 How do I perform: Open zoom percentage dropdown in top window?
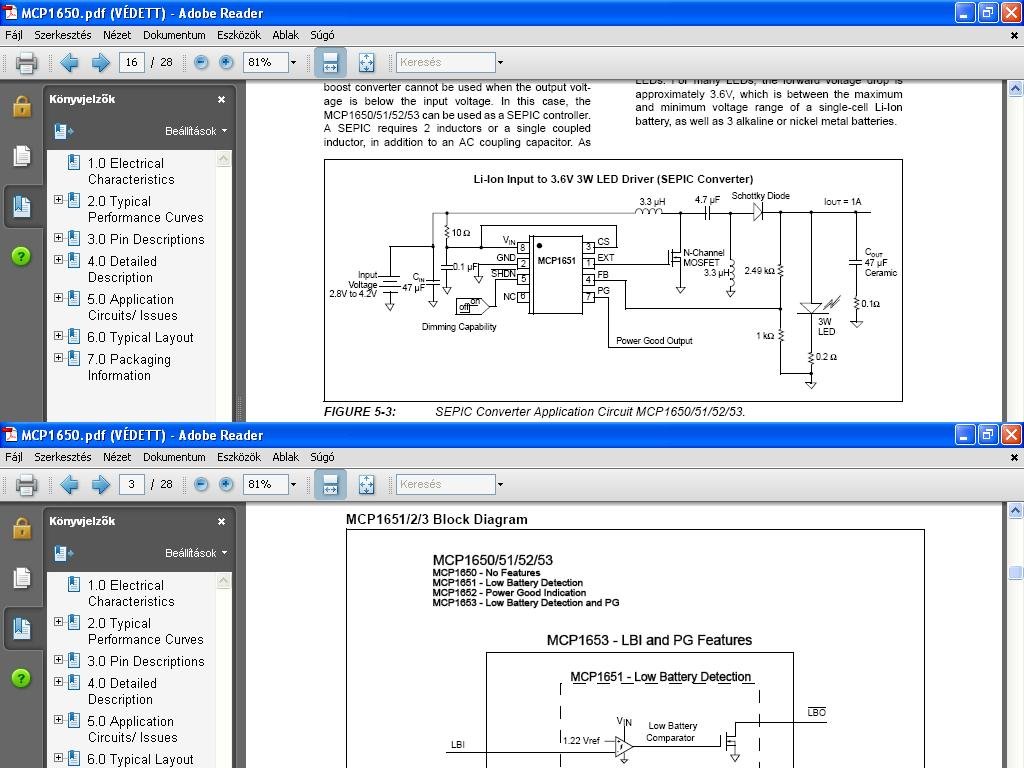click(293, 63)
